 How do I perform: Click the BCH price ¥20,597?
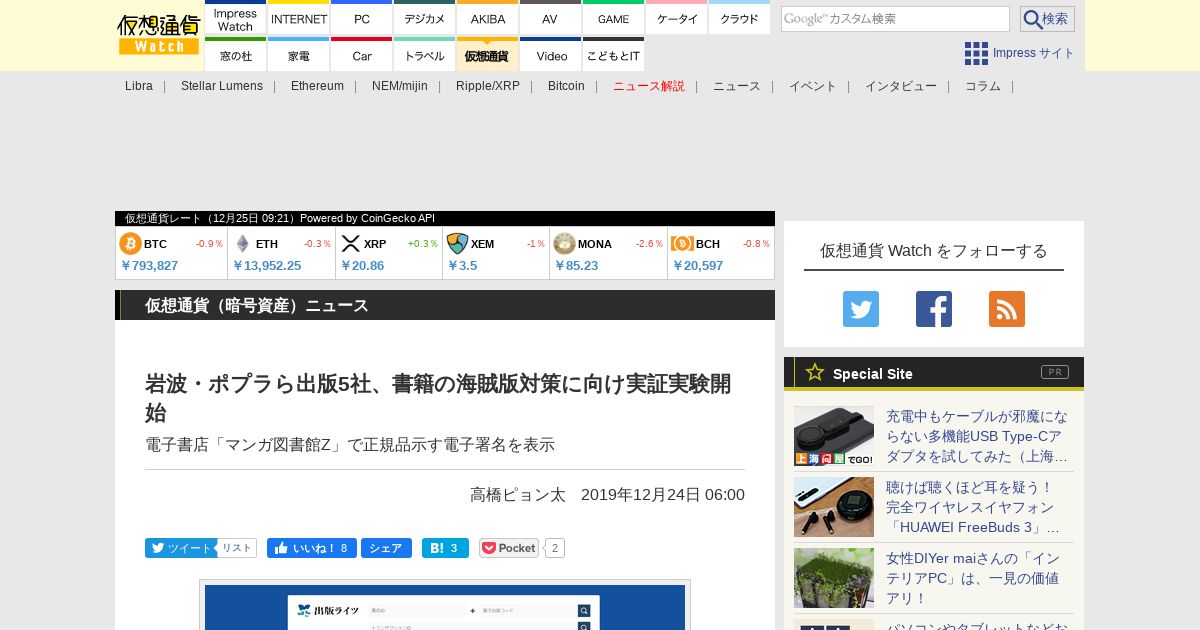tap(698, 266)
